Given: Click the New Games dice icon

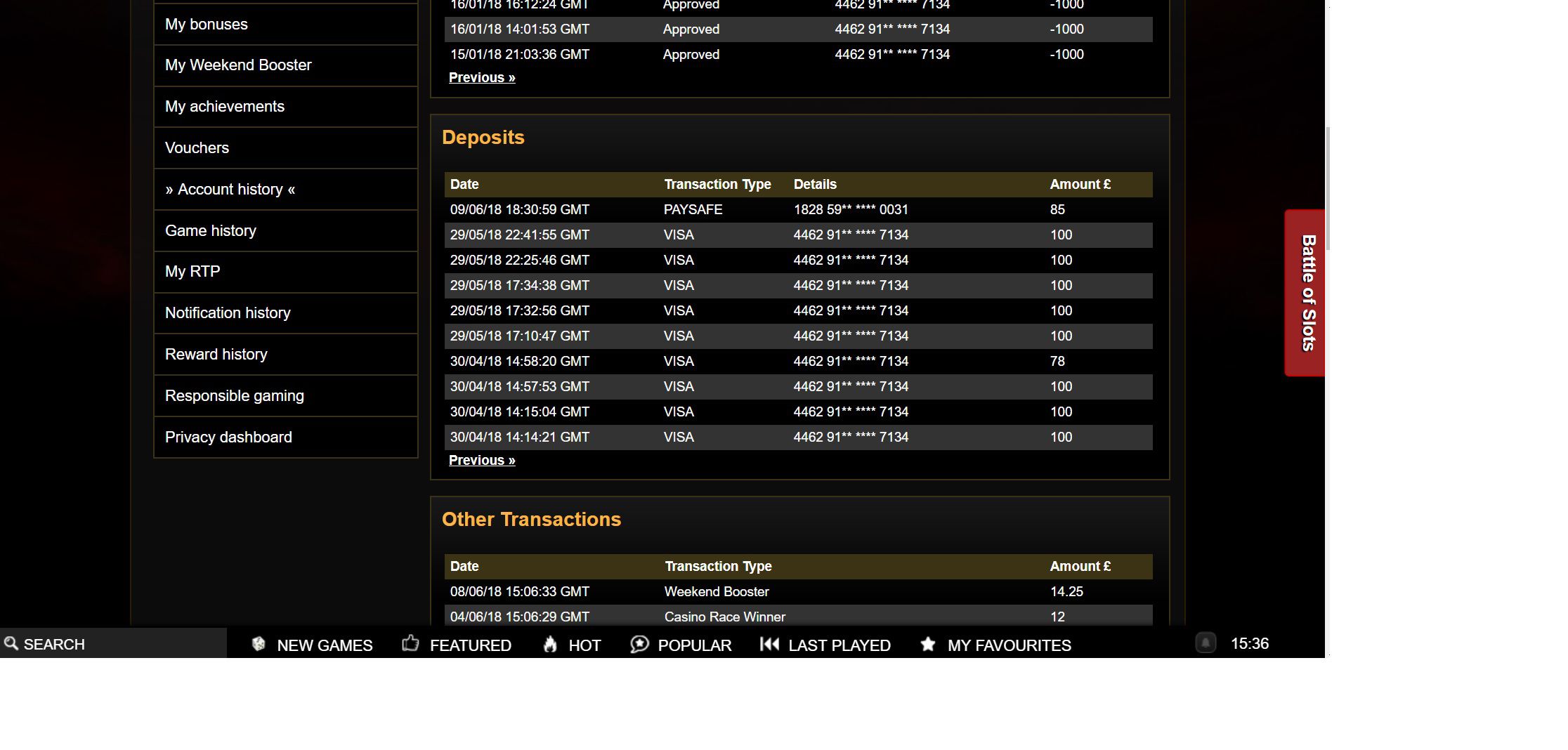Looking at the screenshot, I should [x=259, y=644].
